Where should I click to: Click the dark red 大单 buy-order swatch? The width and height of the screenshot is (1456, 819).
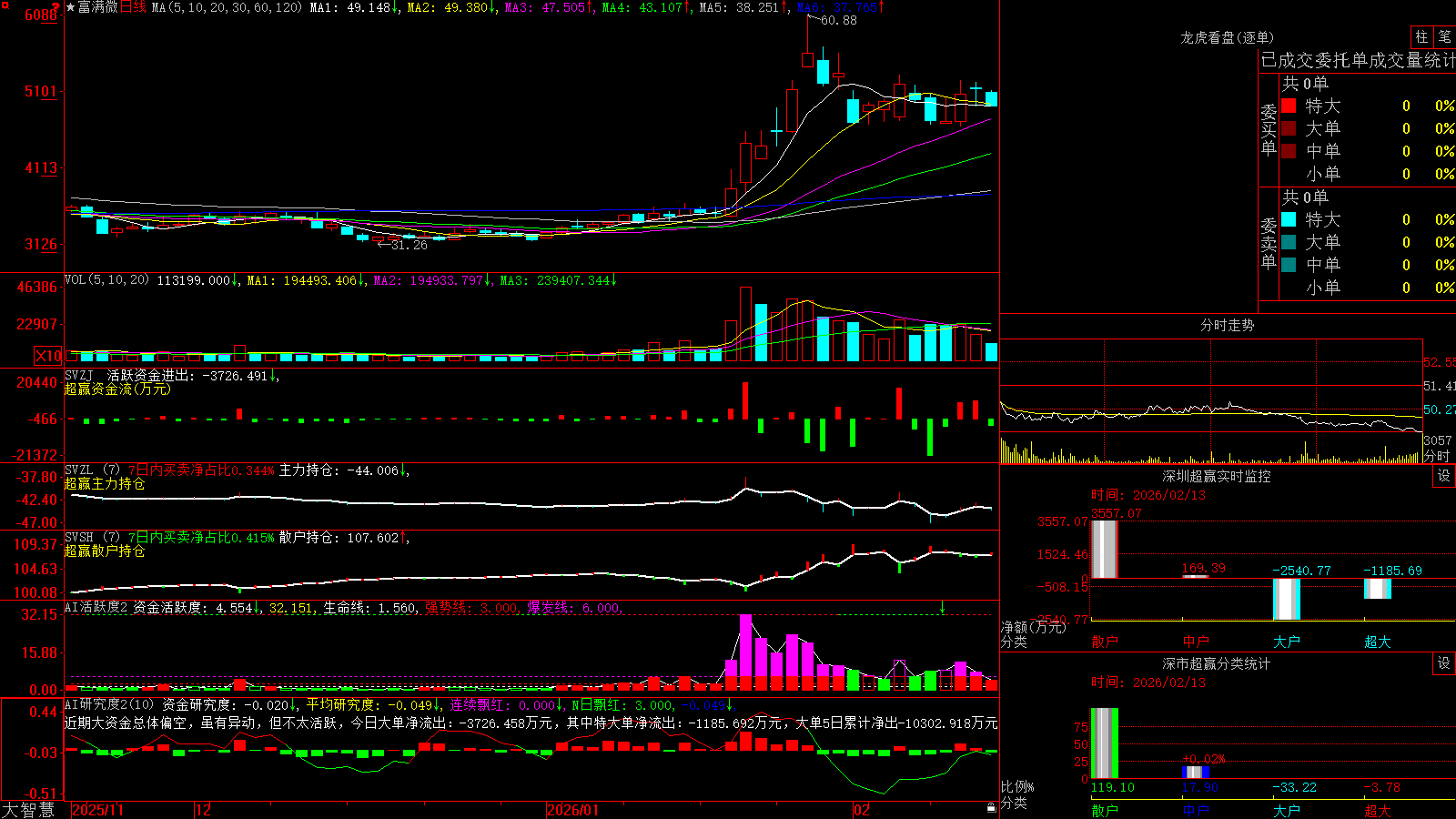[1289, 128]
